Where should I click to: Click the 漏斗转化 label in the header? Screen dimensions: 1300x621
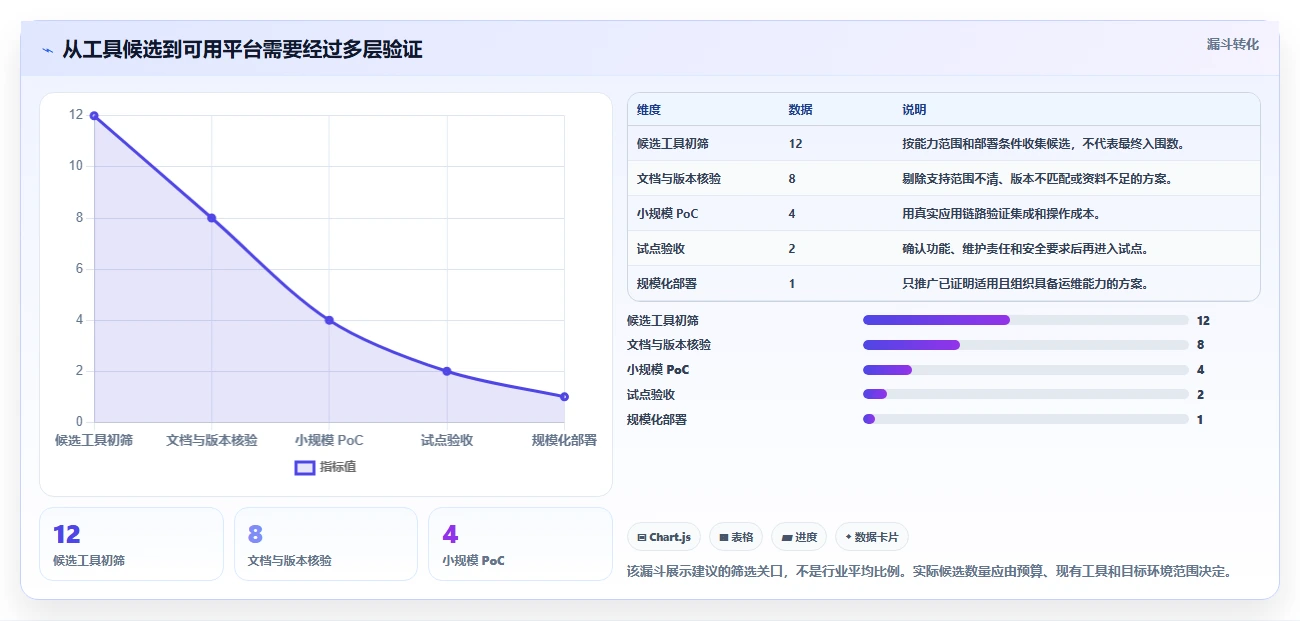(x=1232, y=45)
